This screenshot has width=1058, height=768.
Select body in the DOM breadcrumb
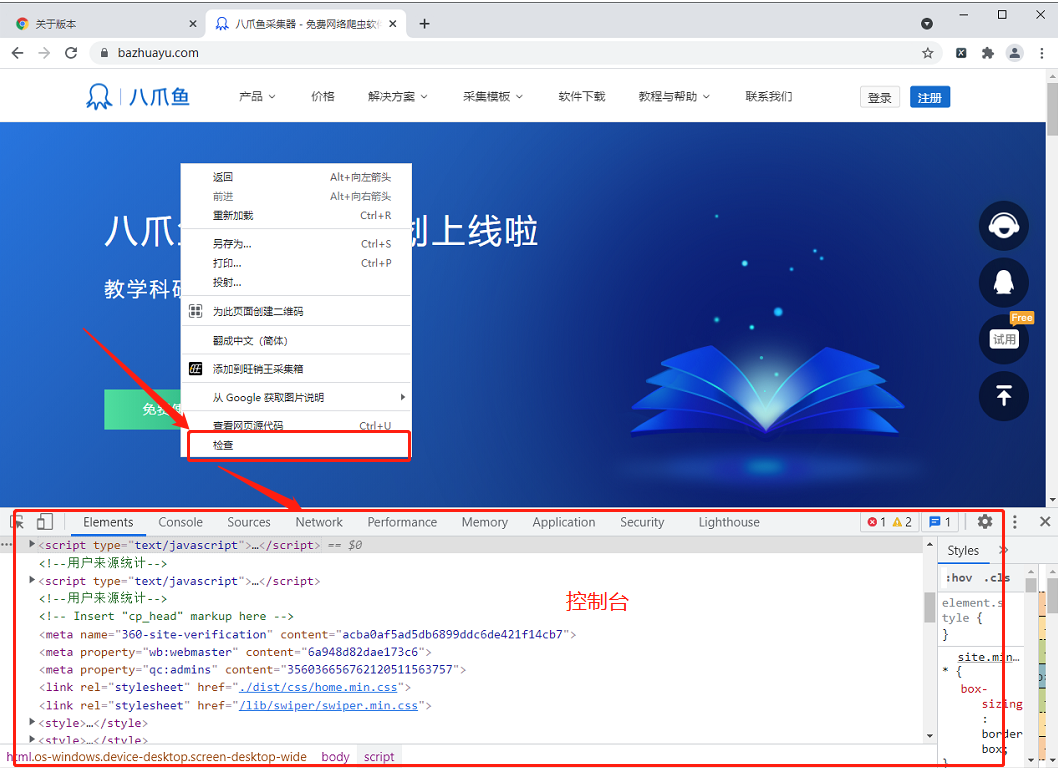point(335,757)
